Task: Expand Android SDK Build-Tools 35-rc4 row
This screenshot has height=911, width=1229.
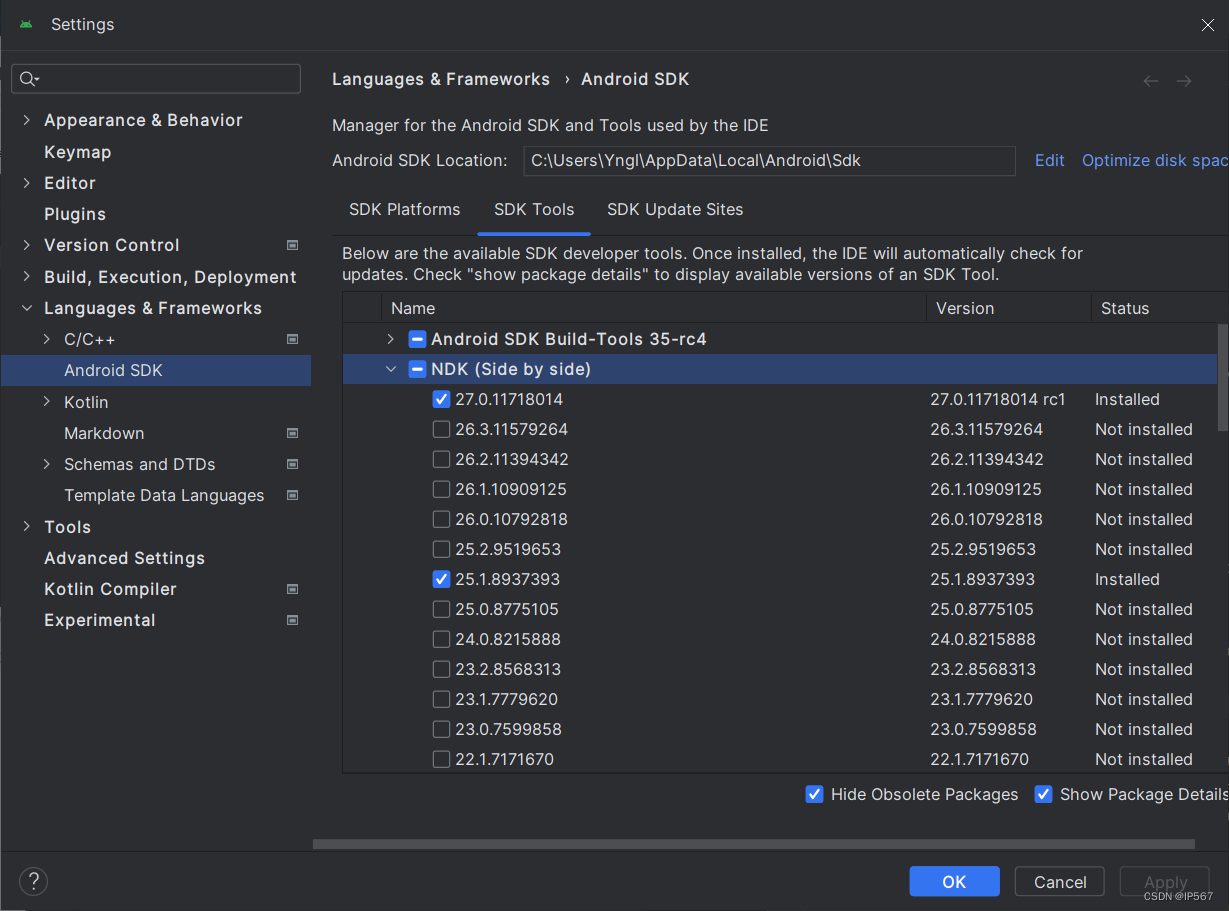Action: (x=391, y=339)
